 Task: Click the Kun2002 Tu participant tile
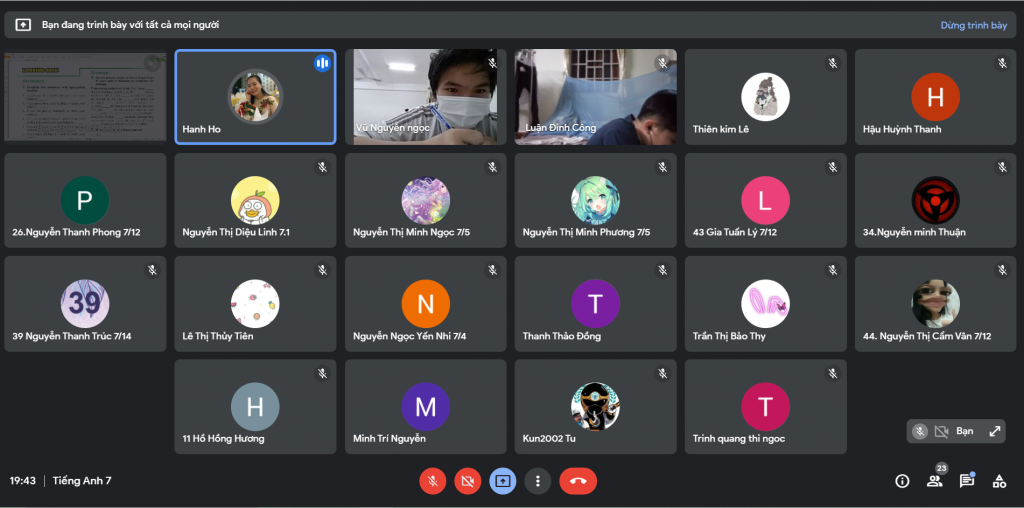(595, 407)
